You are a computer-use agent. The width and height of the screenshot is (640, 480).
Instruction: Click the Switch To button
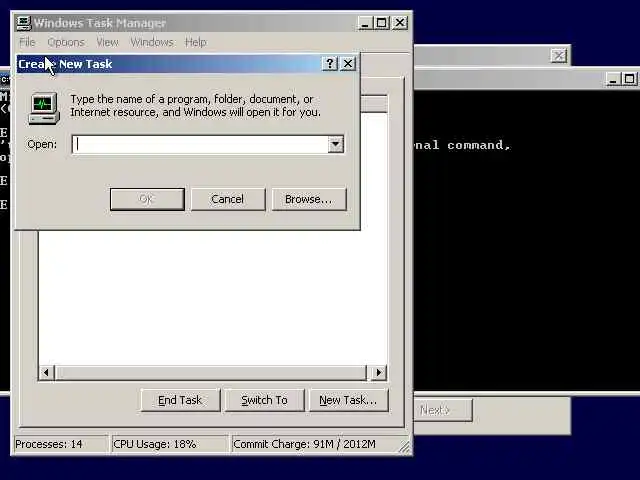264,400
